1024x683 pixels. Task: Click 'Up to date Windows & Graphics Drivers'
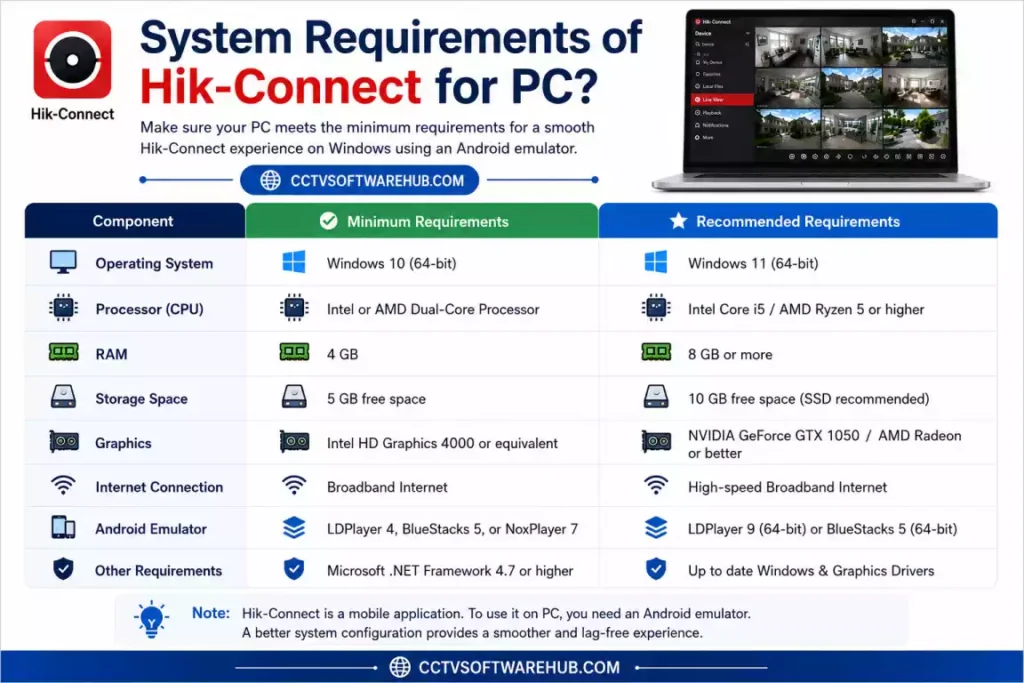pyautogui.click(x=811, y=571)
